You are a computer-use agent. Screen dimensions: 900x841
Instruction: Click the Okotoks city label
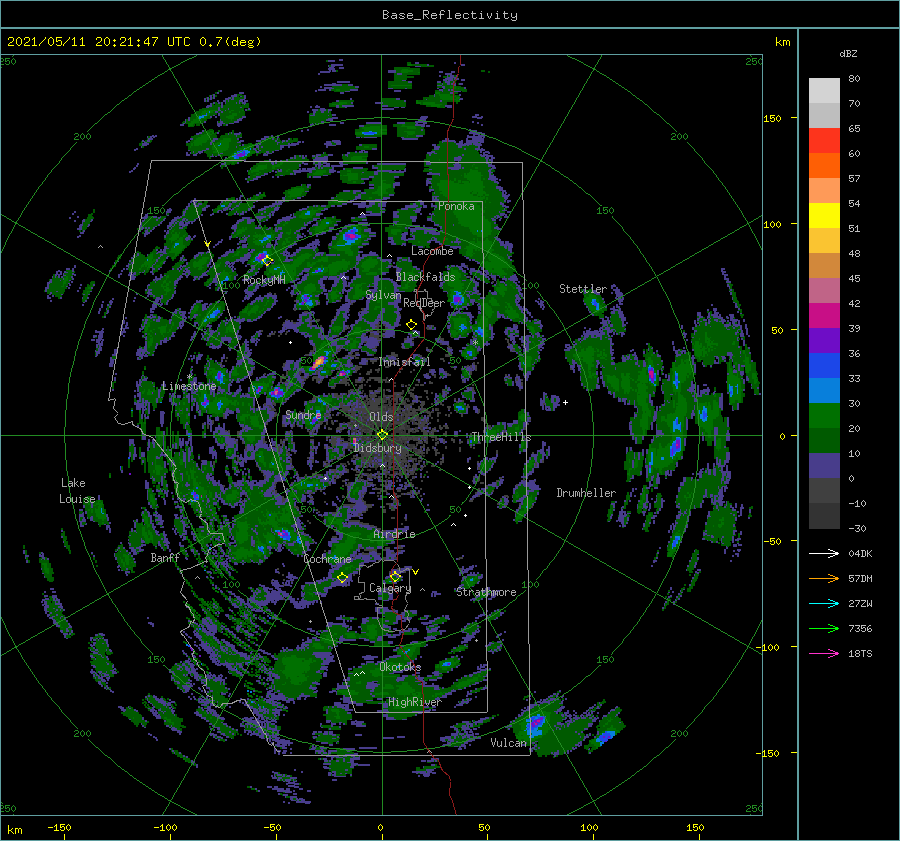[x=400, y=667]
